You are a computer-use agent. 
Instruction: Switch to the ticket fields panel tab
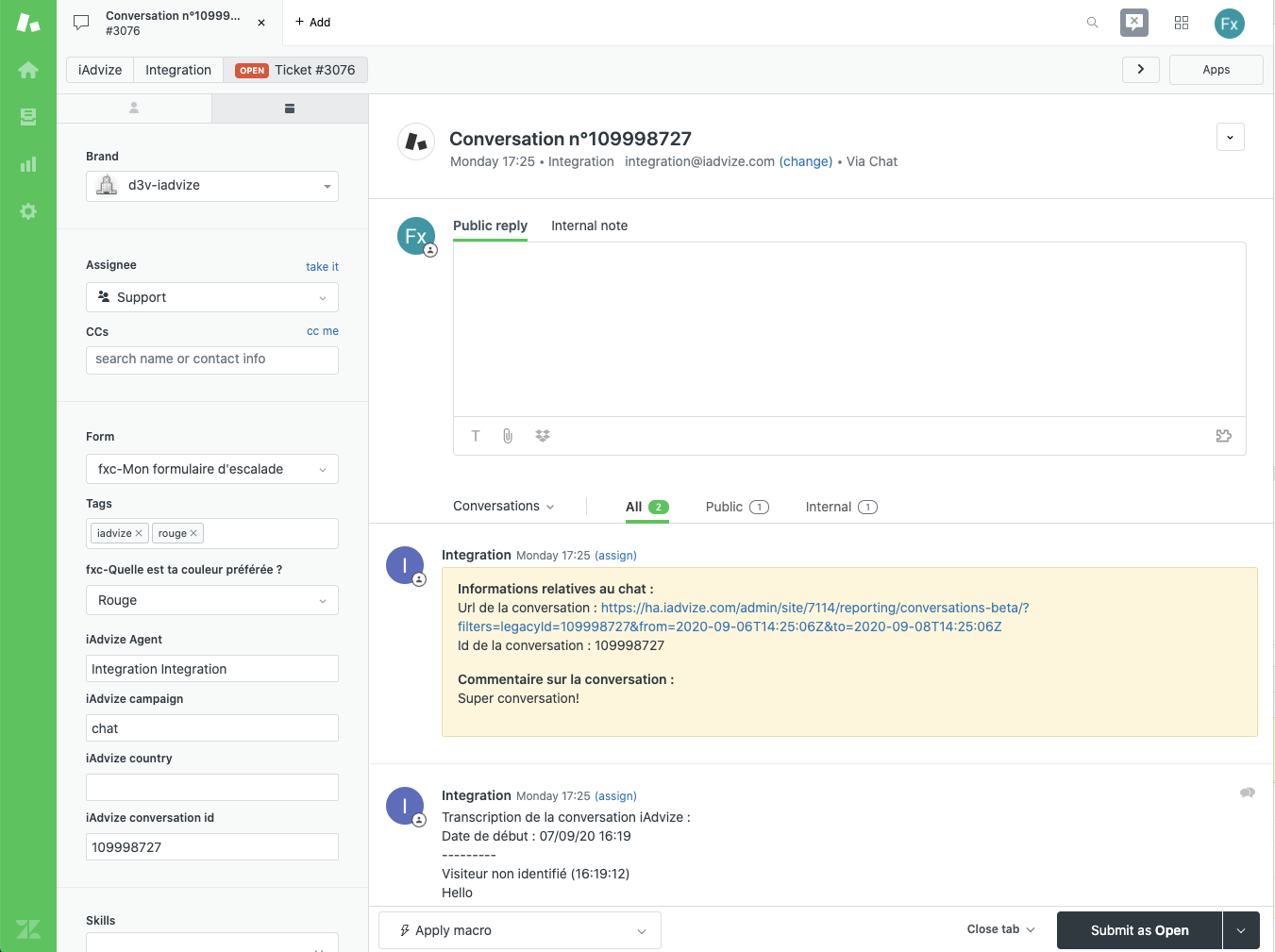click(290, 109)
